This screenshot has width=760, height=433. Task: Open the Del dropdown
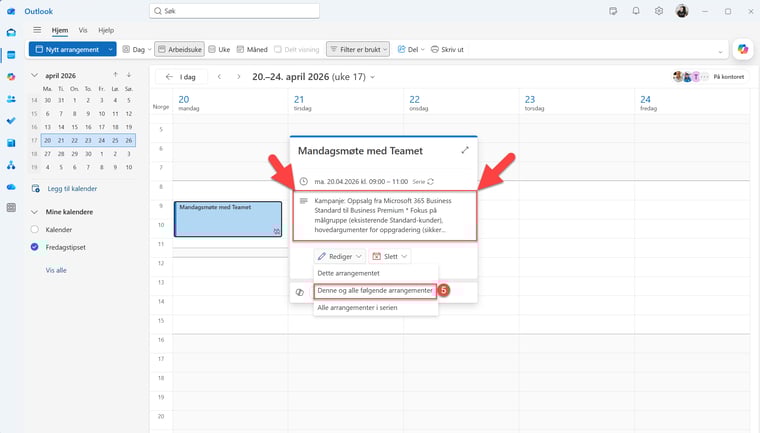point(411,49)
